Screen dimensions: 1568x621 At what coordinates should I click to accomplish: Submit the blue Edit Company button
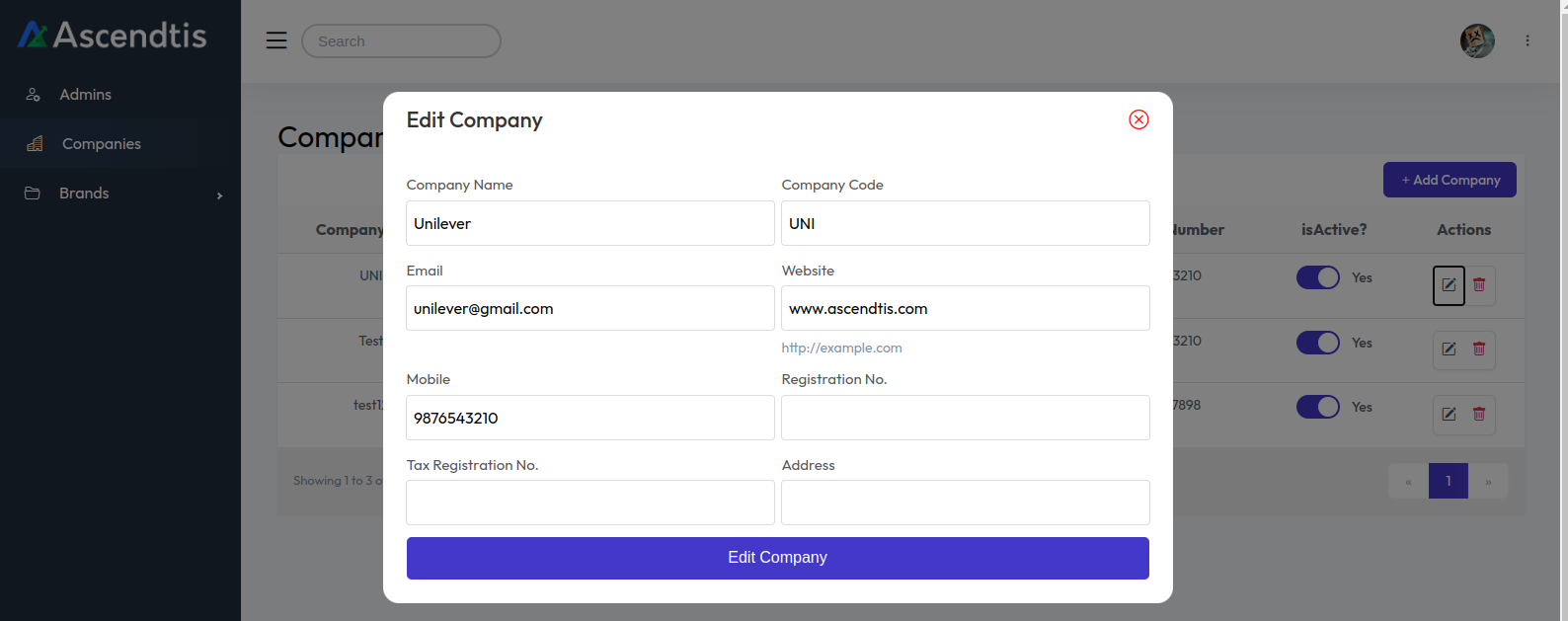click(x=777, y=558)
